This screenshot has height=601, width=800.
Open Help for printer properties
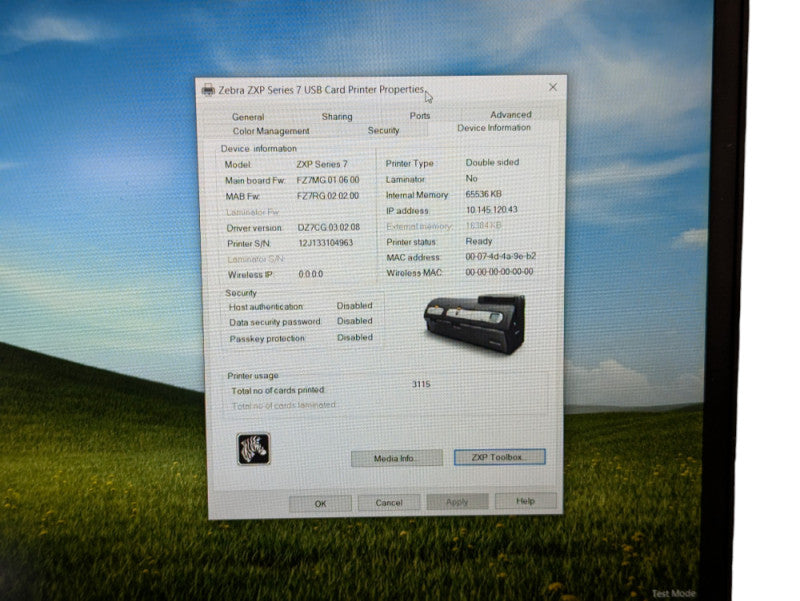coord(526,501)
